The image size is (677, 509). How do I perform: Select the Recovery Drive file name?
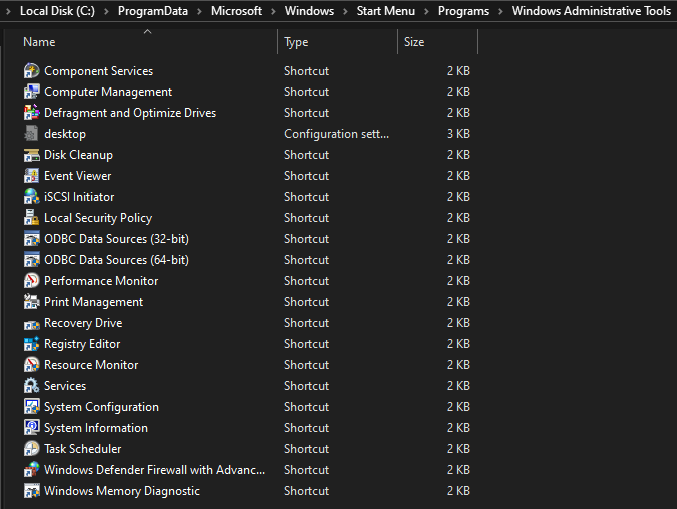[83, 323]
